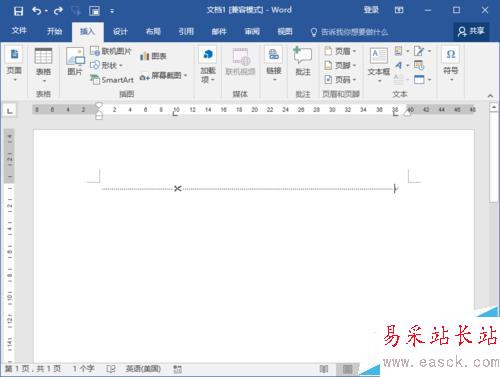Switch to Print Layout view
Screen dimensions: 500x377
[x=348, y=369]
